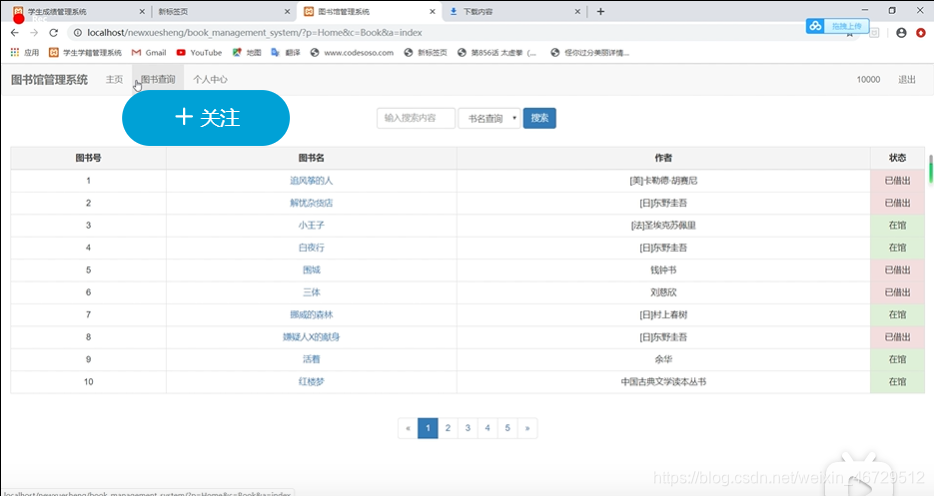Open book 围城

click(312, 270)
